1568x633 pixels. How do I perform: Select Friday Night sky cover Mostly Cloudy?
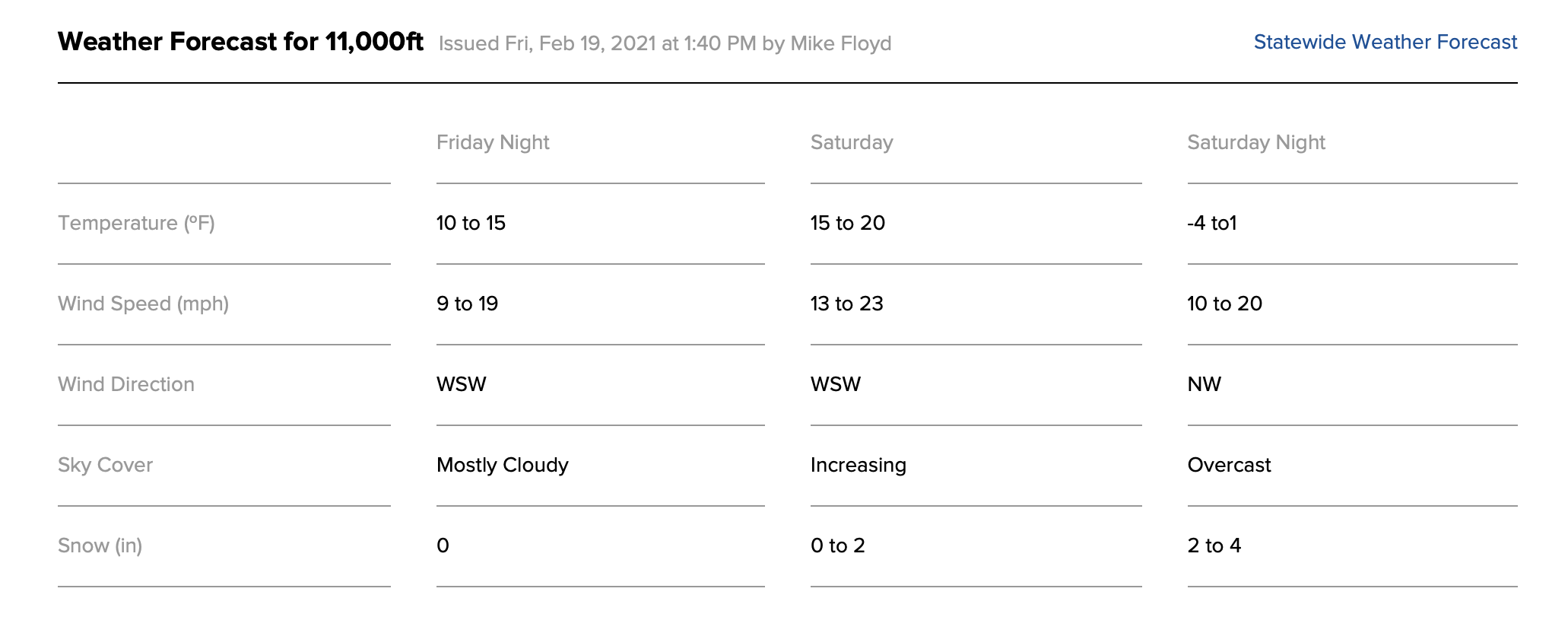point(503,465)
